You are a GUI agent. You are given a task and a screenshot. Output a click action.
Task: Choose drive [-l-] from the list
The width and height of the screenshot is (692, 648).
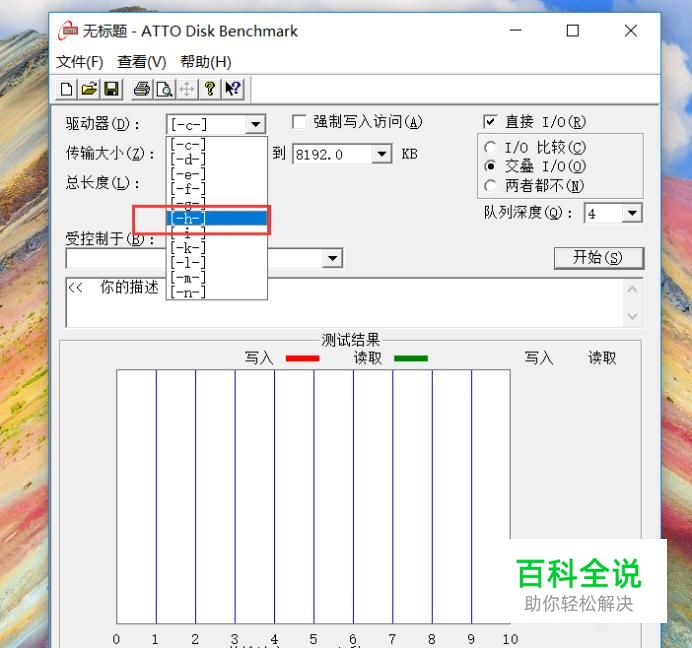tap(217, 263)
